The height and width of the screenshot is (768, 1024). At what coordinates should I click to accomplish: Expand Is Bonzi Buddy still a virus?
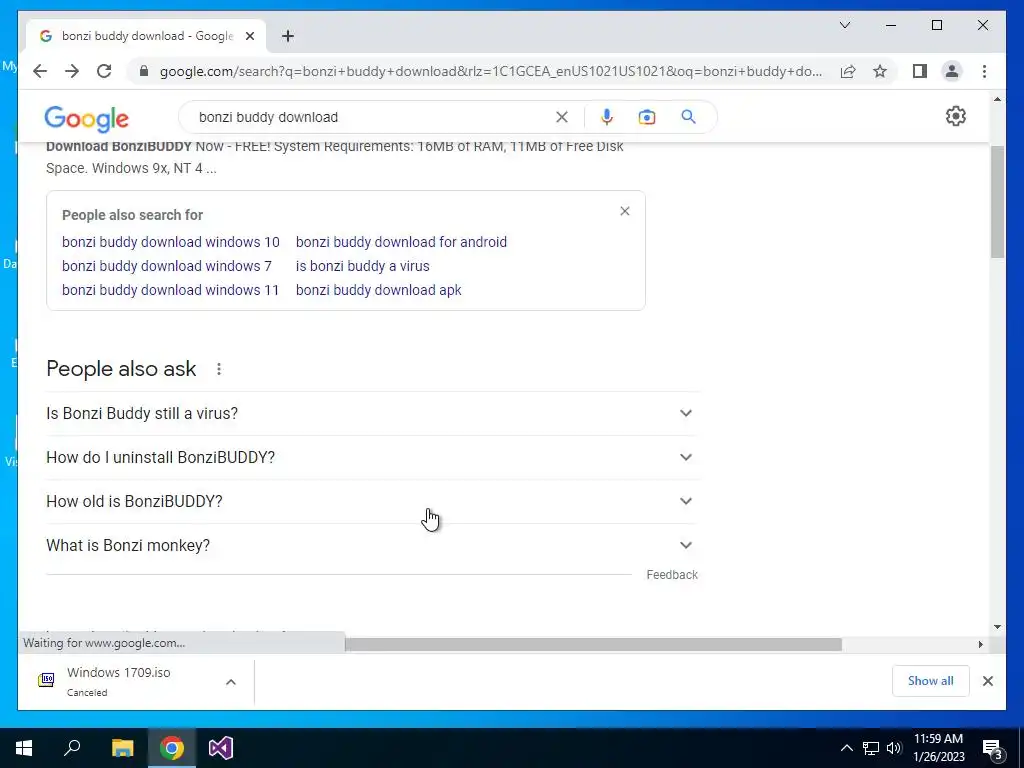pos(372,413)
